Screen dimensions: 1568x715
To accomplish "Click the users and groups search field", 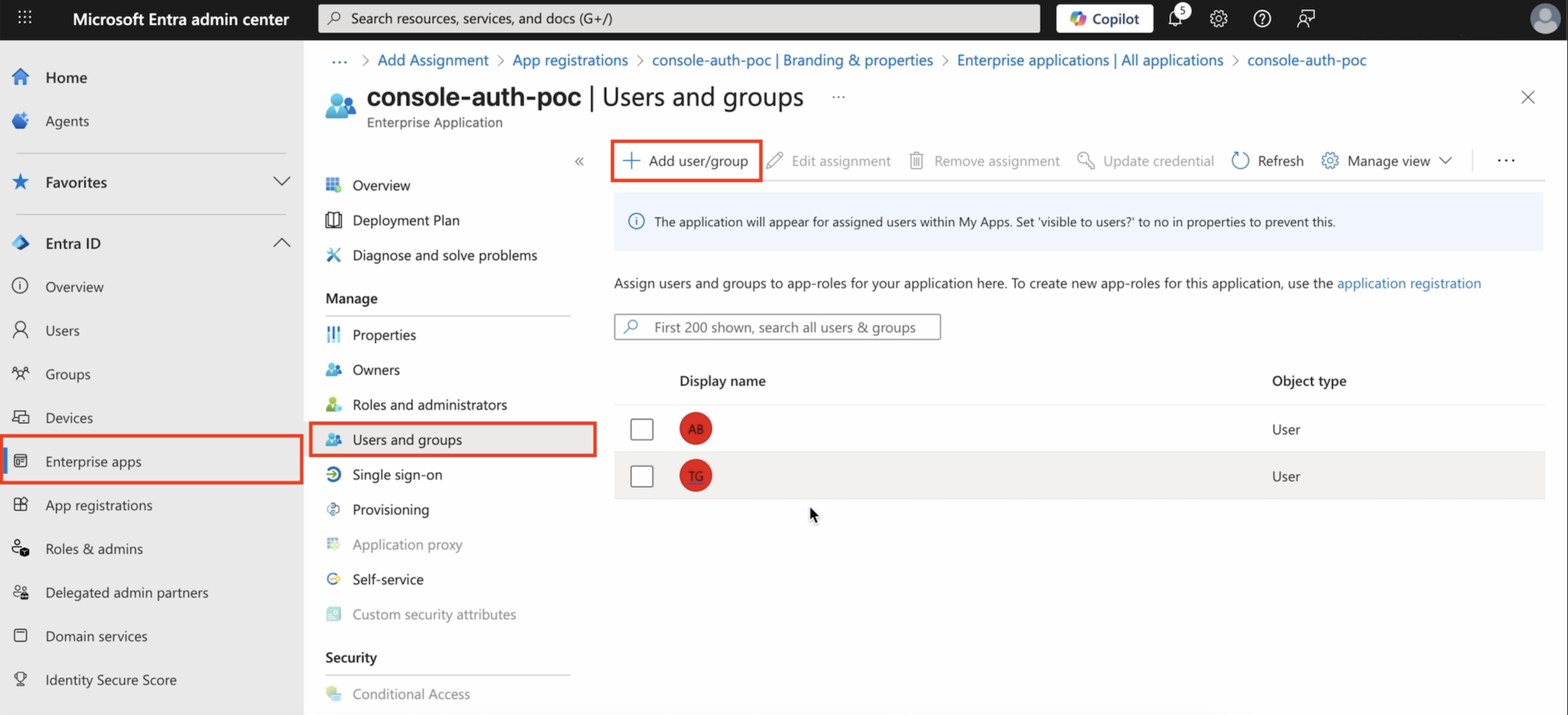I will pyautogui.click(x=777, y=327).
